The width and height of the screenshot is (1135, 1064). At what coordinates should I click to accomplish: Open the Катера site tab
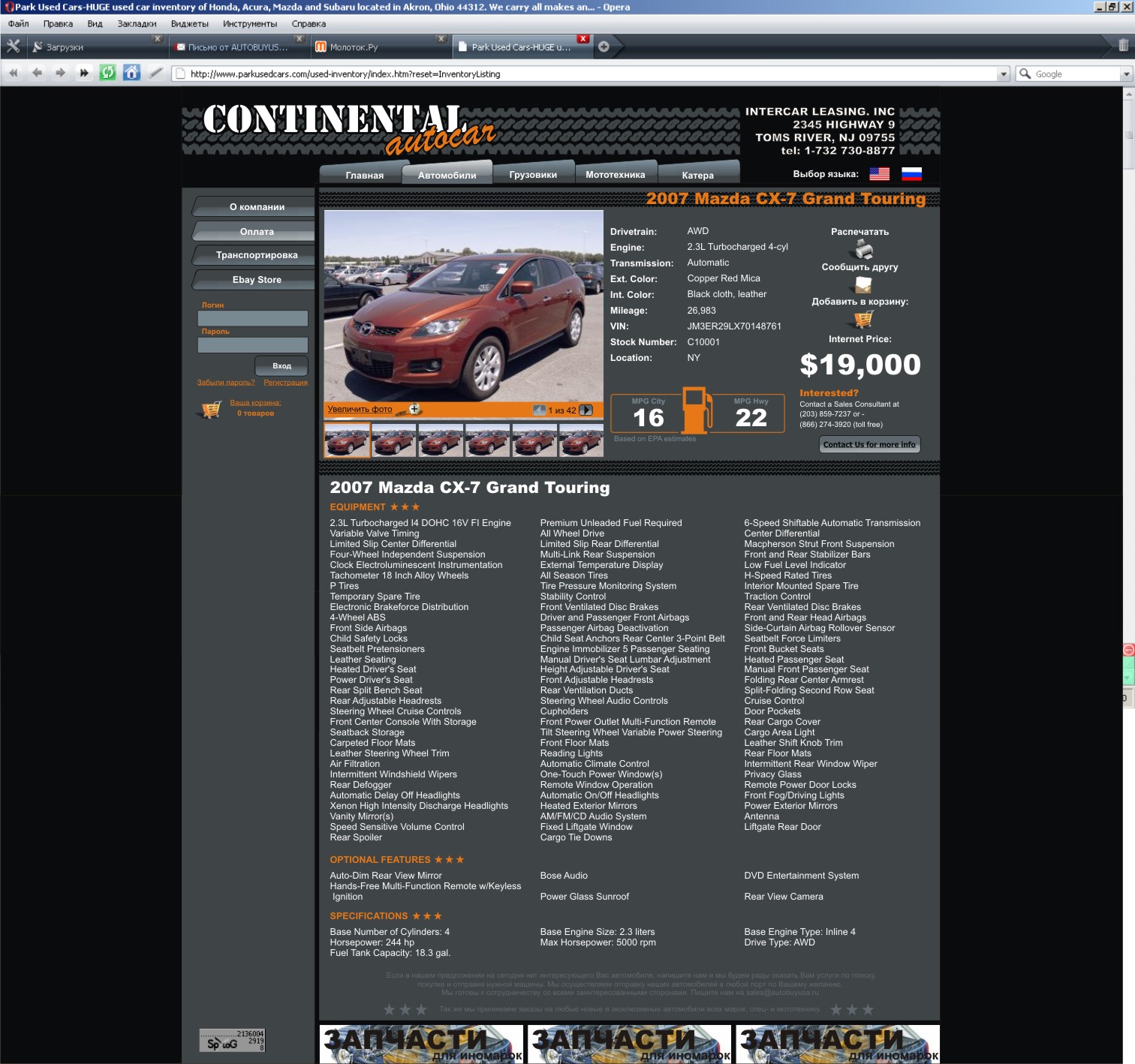698,175
